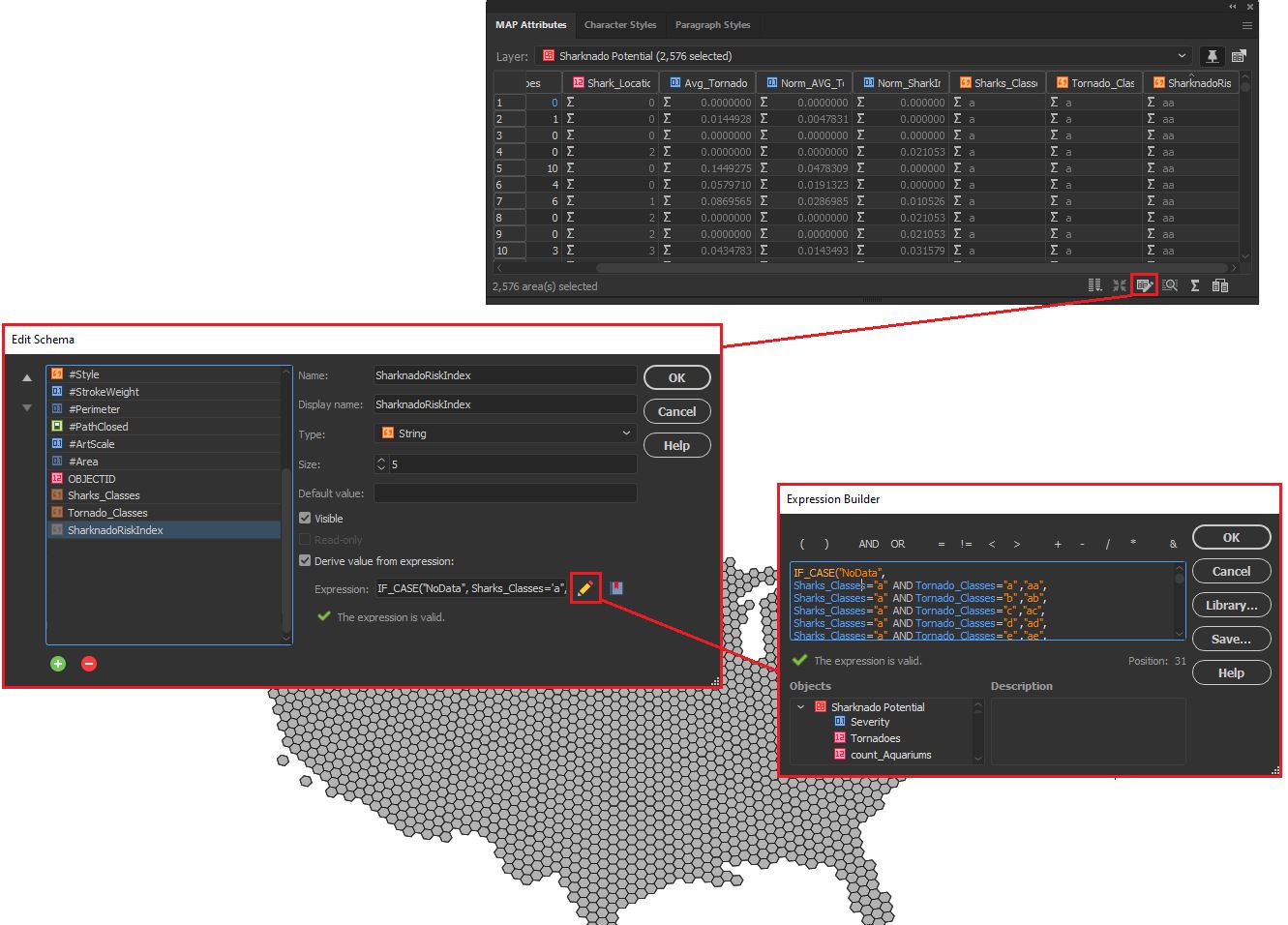The height and width of the screenshot is (925, 1288).
Task: Open the search attributes magnifier icon
Action: (x=1170, y=284)
